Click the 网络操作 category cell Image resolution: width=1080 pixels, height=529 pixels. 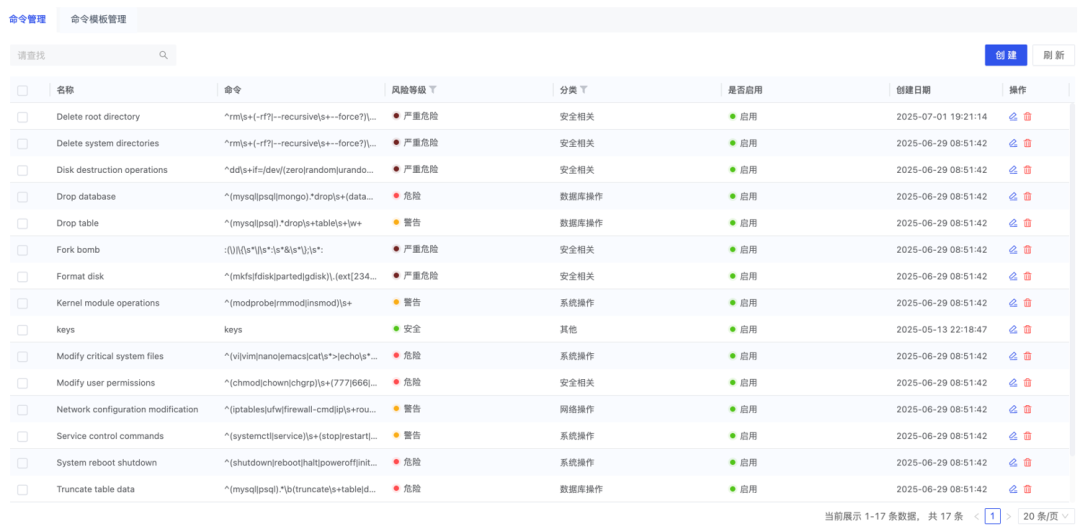(577, 409)
